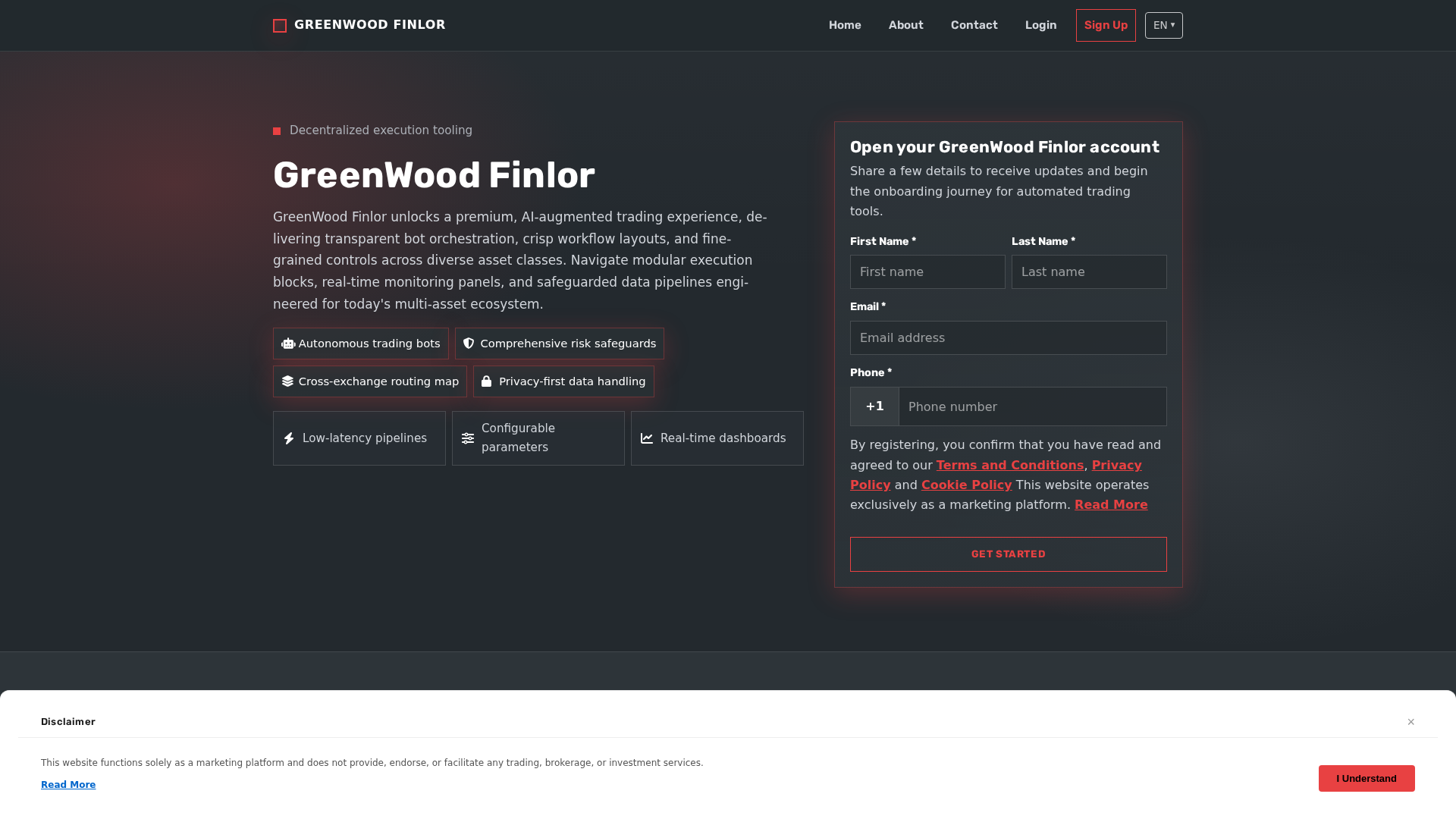Open the About page in the nav
This screenshot has width=1456, height=819.
(x=906, y=25)
